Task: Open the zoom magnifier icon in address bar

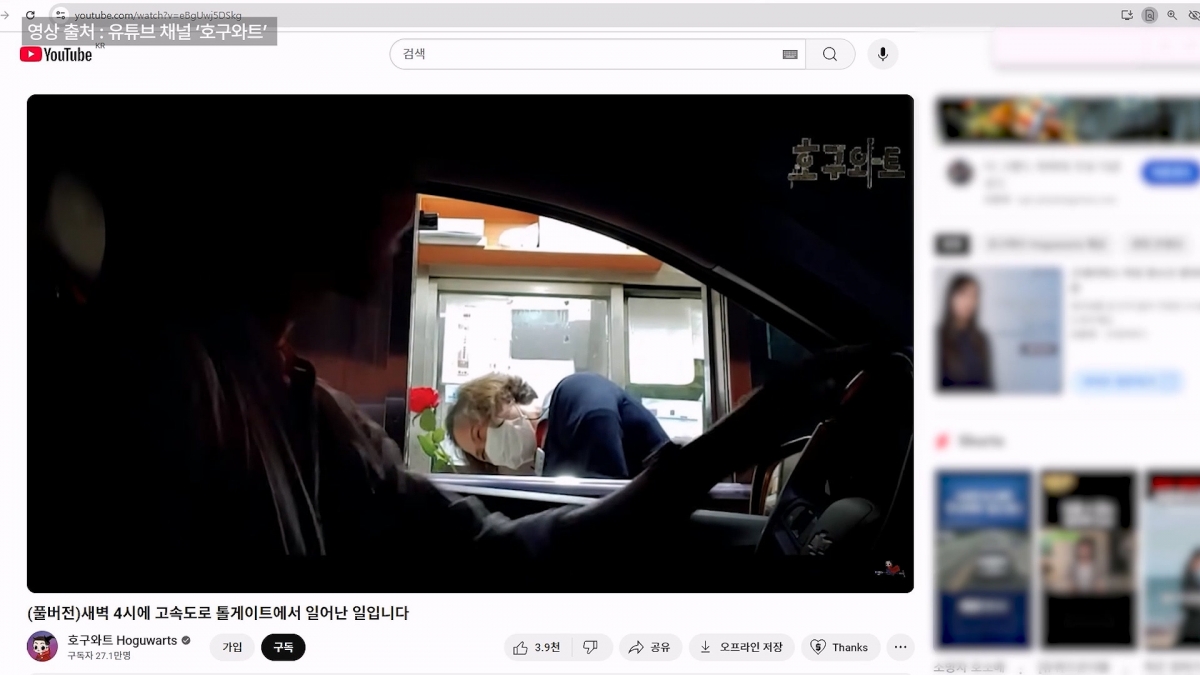Action: [x=1172, y=15]
